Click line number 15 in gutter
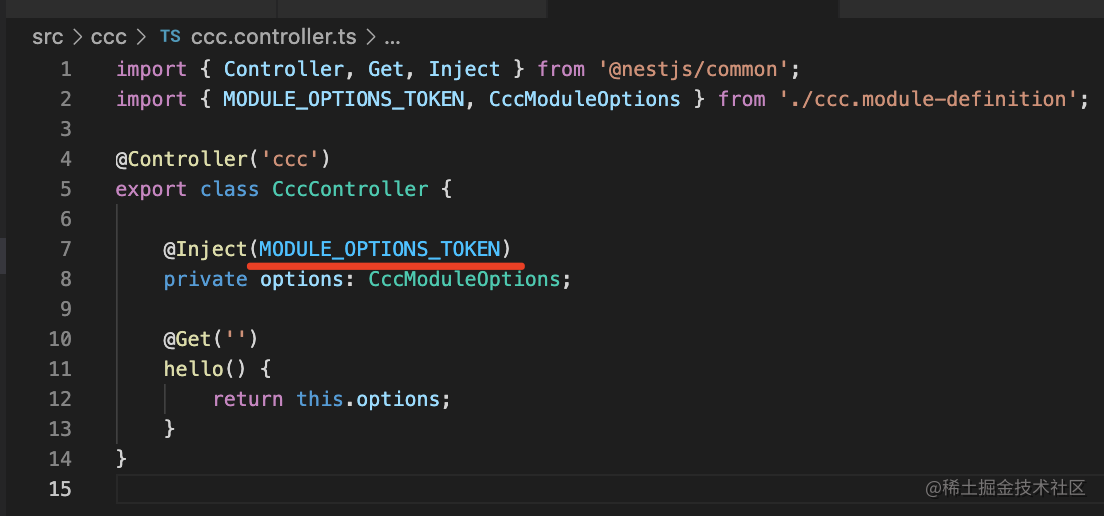 coord(61,489)
